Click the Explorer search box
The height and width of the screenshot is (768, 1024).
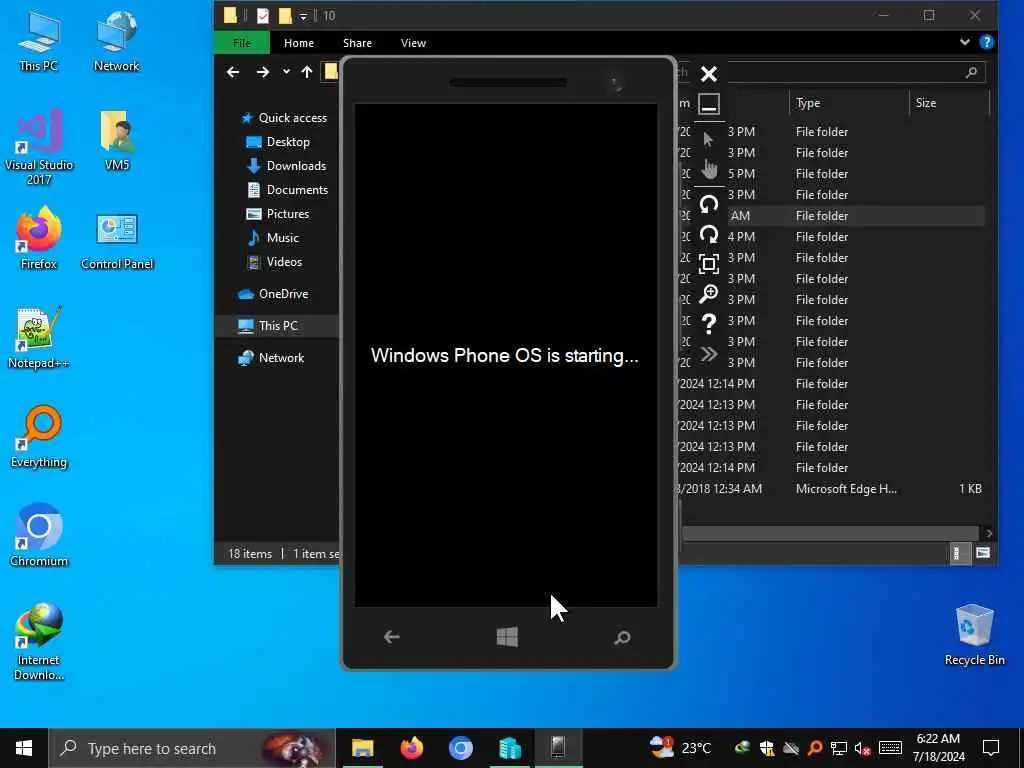[856, 72]
